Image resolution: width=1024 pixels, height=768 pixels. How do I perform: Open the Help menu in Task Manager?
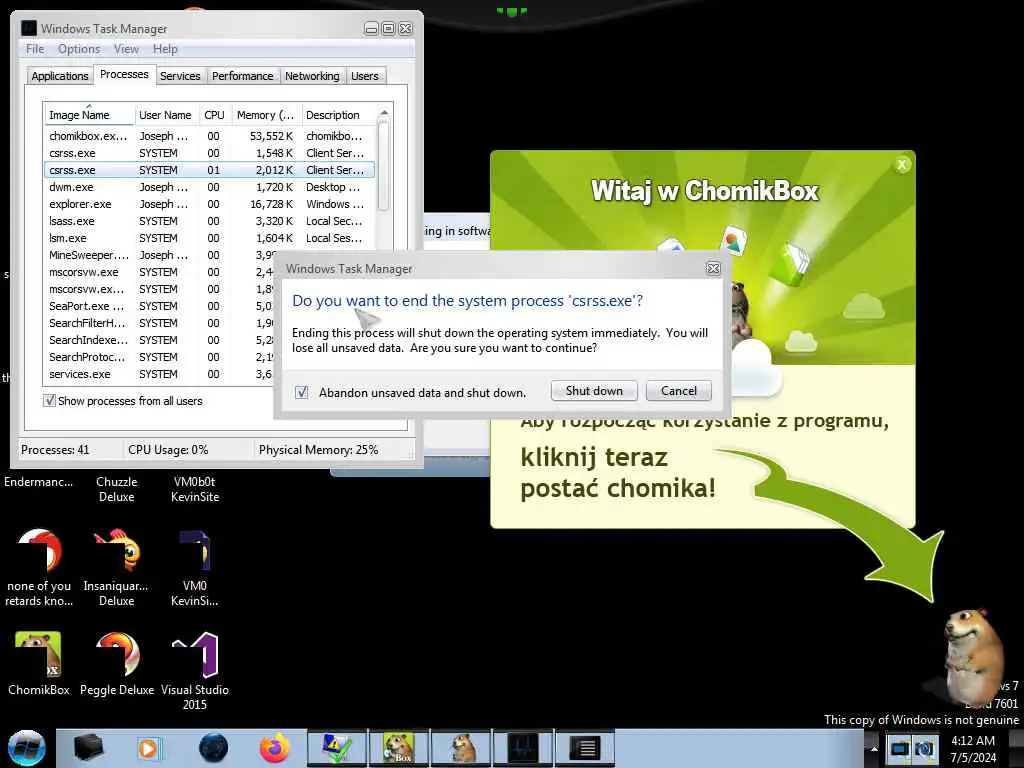[165, 49]
